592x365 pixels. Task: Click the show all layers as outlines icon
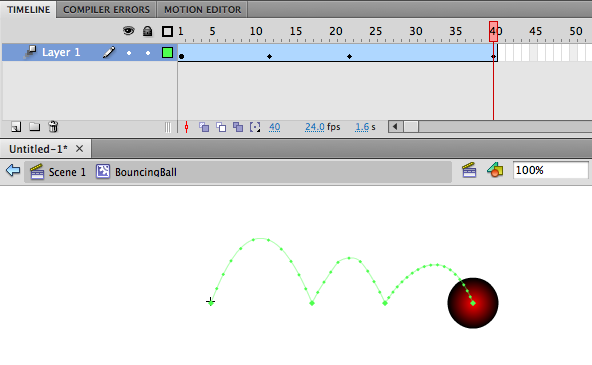click(x=167, y=31)
